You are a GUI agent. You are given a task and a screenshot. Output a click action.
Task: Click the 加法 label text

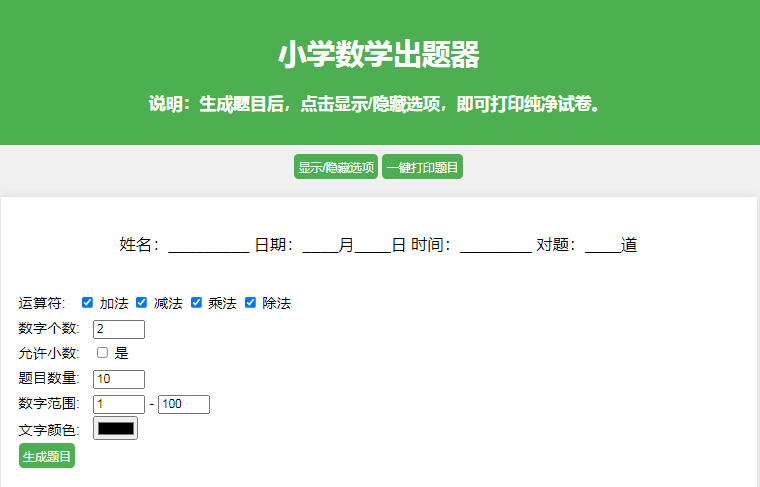point(114,303)
